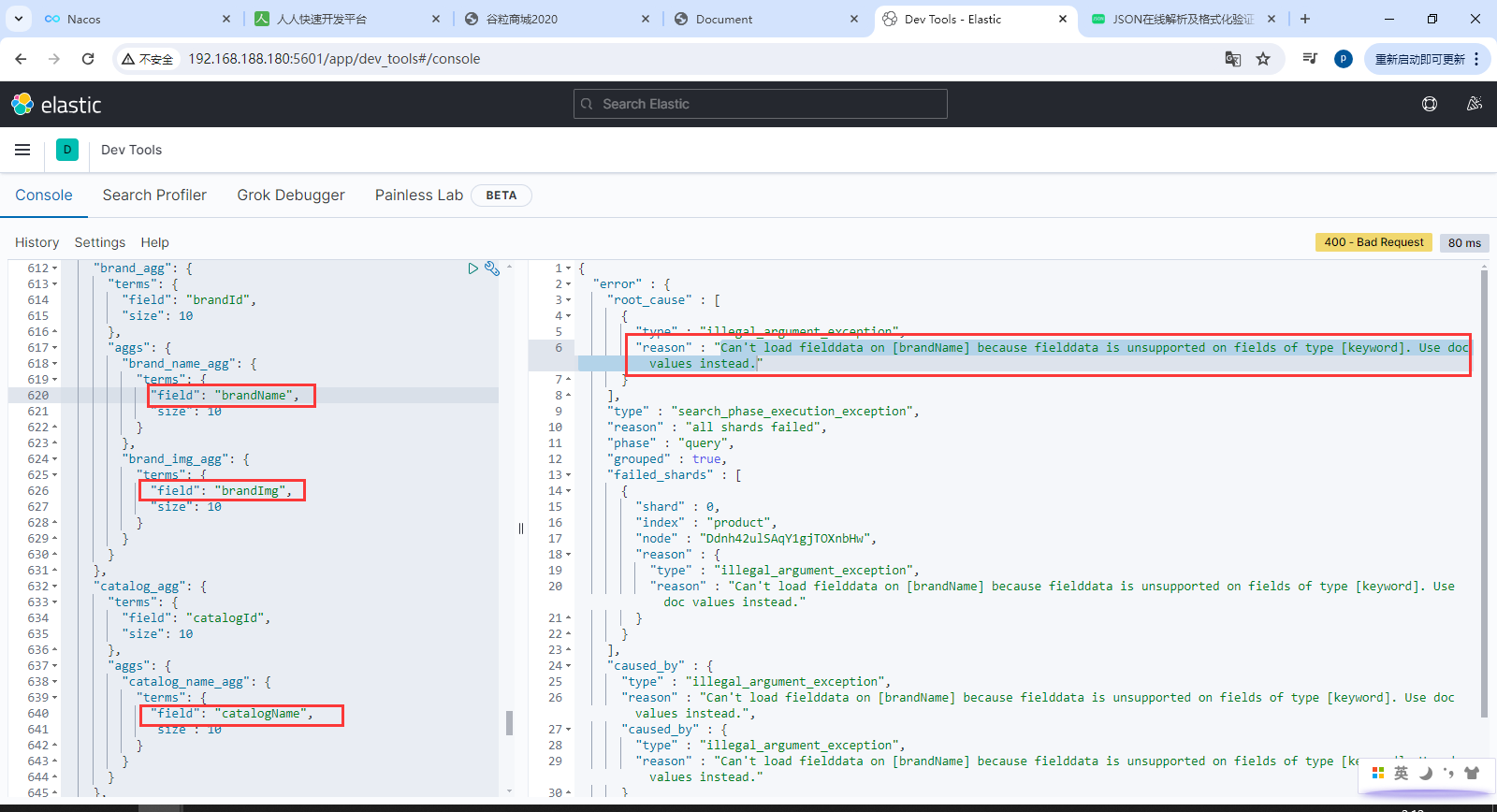Viewport: 1497px width, 812px height.
Task: Click the 英 input method indicator
Action: tap(1401, 773)
